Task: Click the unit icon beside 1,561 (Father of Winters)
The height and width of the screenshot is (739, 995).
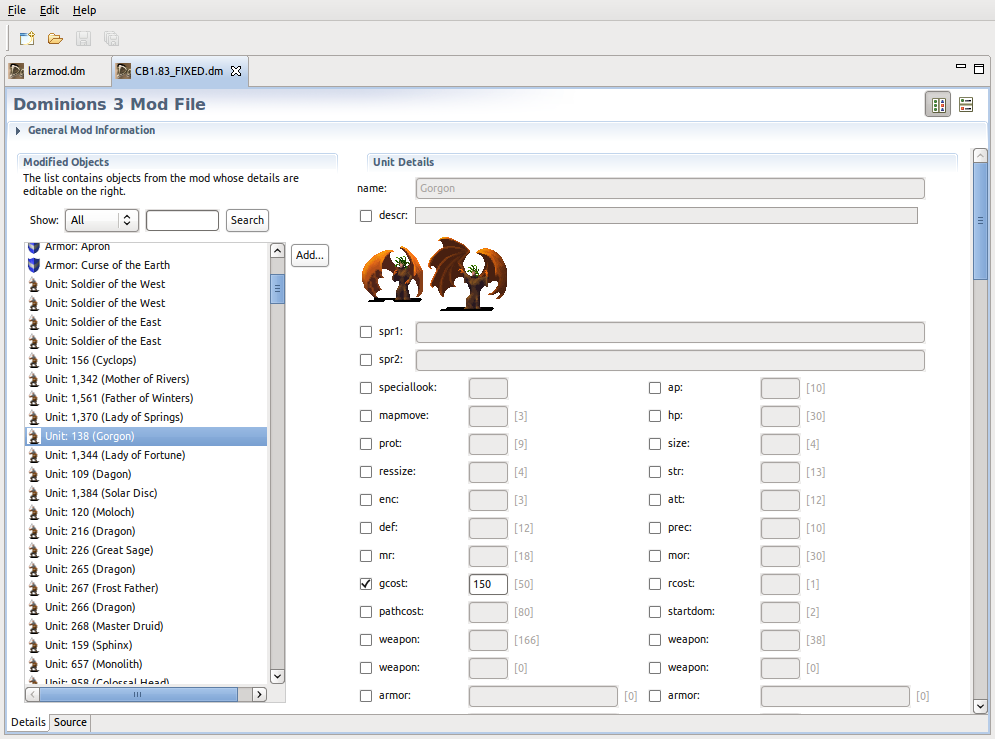Action: pyautogui.click(x=34, y=398)
